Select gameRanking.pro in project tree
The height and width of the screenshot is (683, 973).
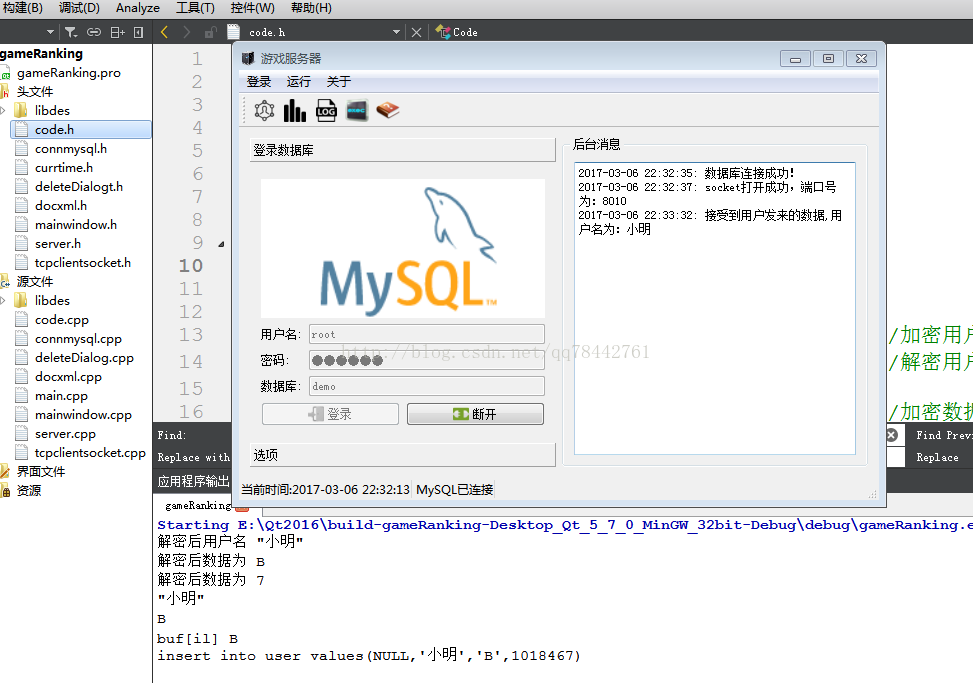[x=68, y=73]
